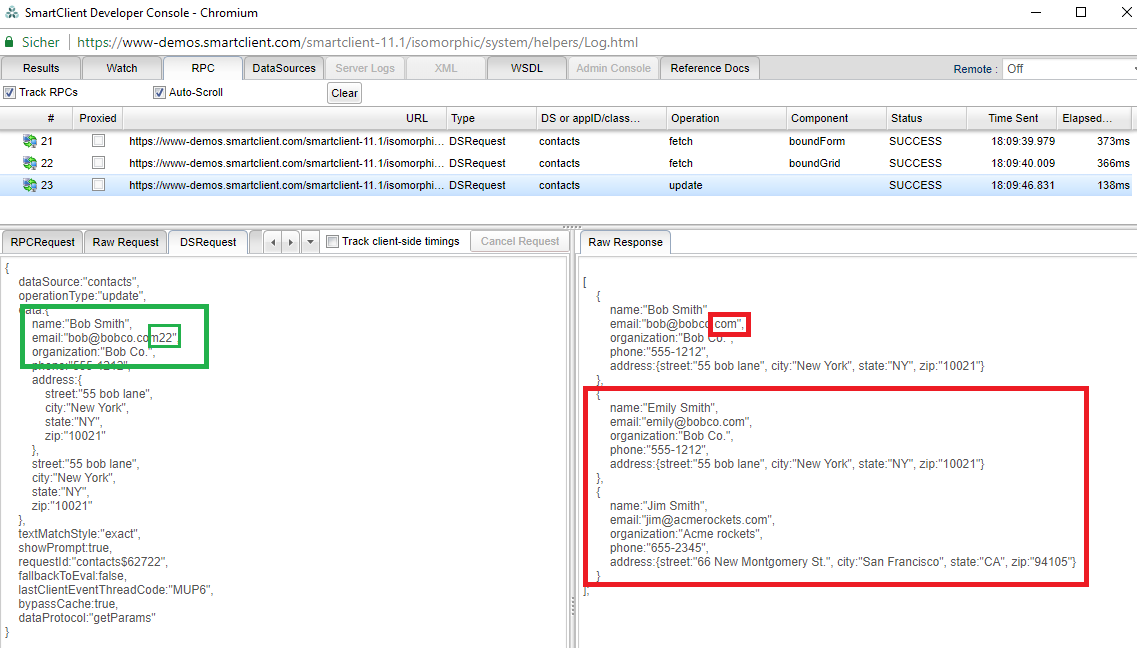Click the Clear button
The width and height of the screenshot is (1137, 648).
point(344,93)
